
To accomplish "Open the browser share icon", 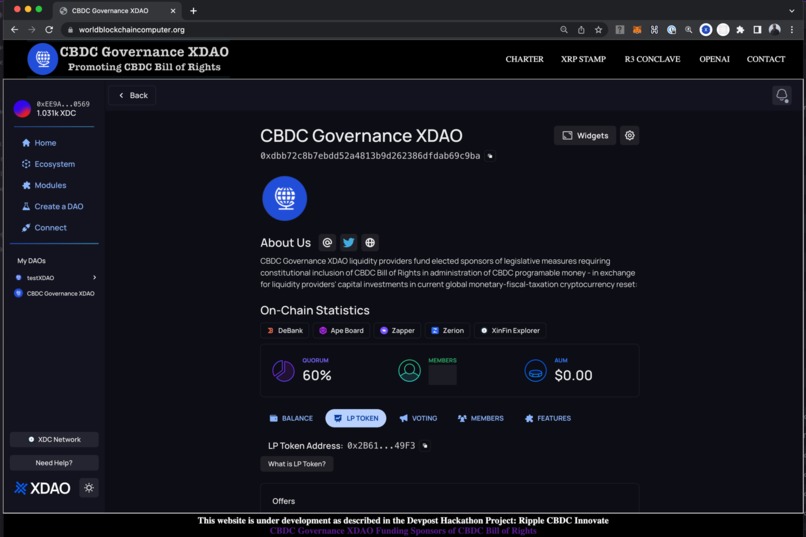I will pyautogui.click(x=581, y=30).
